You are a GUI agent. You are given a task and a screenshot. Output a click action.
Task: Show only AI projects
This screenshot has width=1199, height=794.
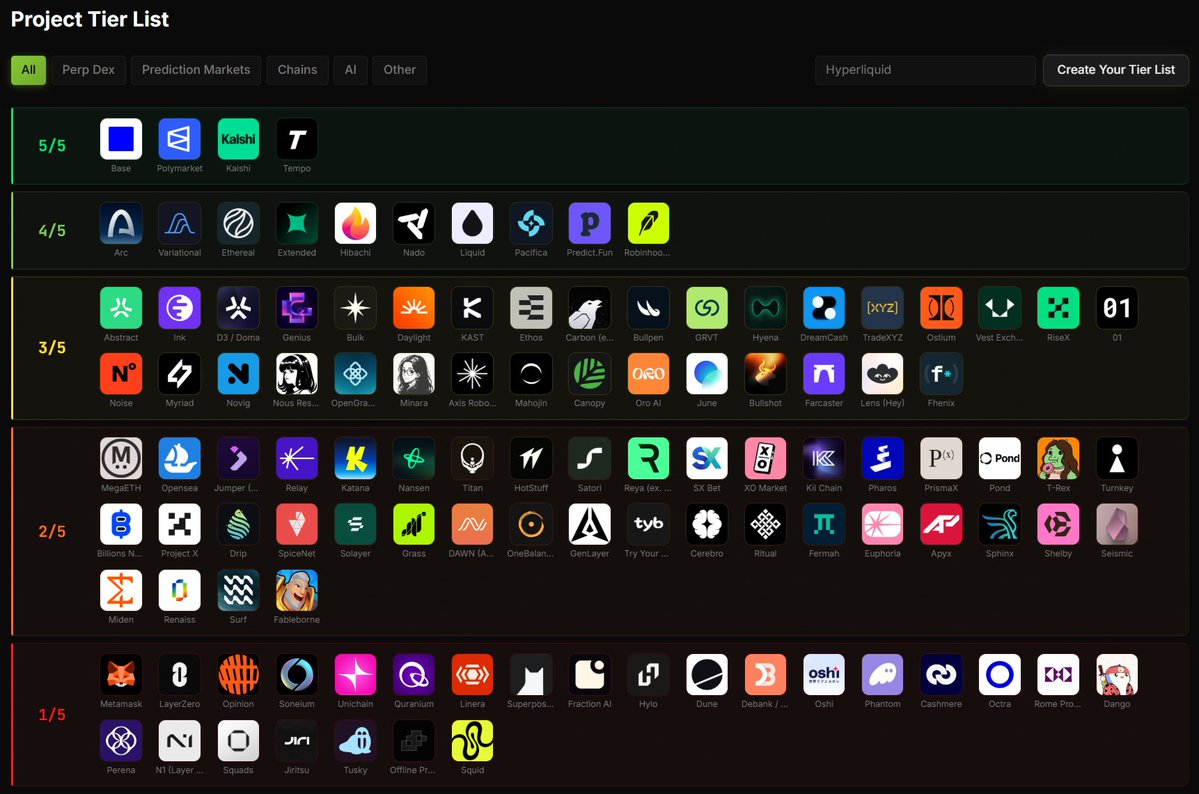pos(350,70)
